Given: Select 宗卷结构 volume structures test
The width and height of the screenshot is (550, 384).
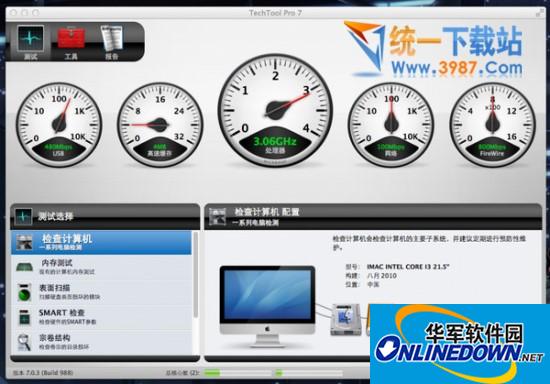Looking at the screenshot, I should click(x=101, y=342).
